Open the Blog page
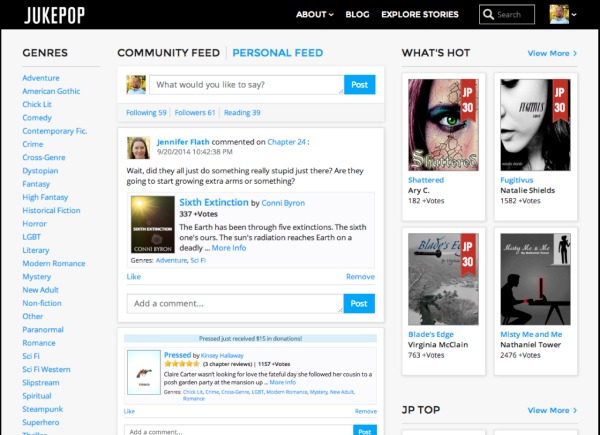Image resolution: width=600 pixels, height=435 pixels. 357,15
